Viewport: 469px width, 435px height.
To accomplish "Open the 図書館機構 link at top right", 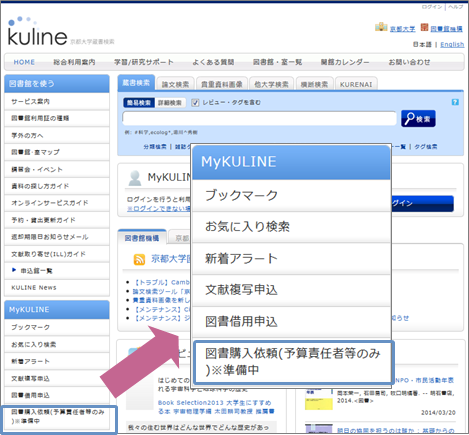I will [446, 29].
